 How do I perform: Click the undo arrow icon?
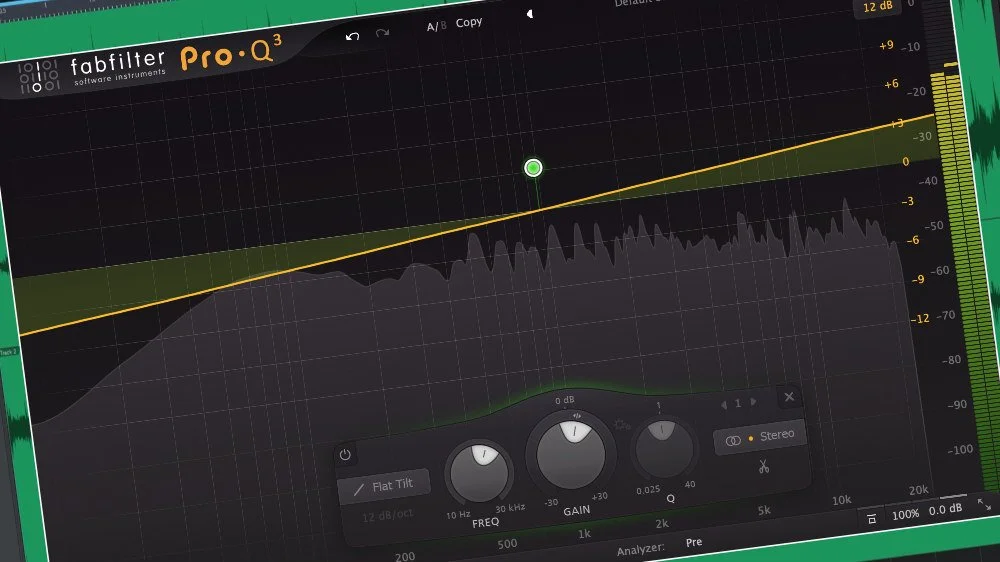(x=352, y=36)
